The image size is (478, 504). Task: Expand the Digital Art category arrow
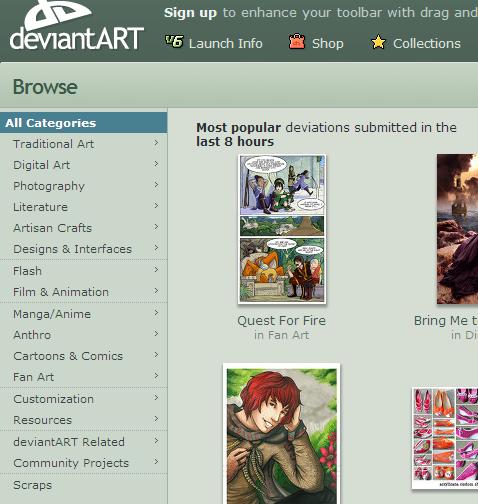pos(156,164)
